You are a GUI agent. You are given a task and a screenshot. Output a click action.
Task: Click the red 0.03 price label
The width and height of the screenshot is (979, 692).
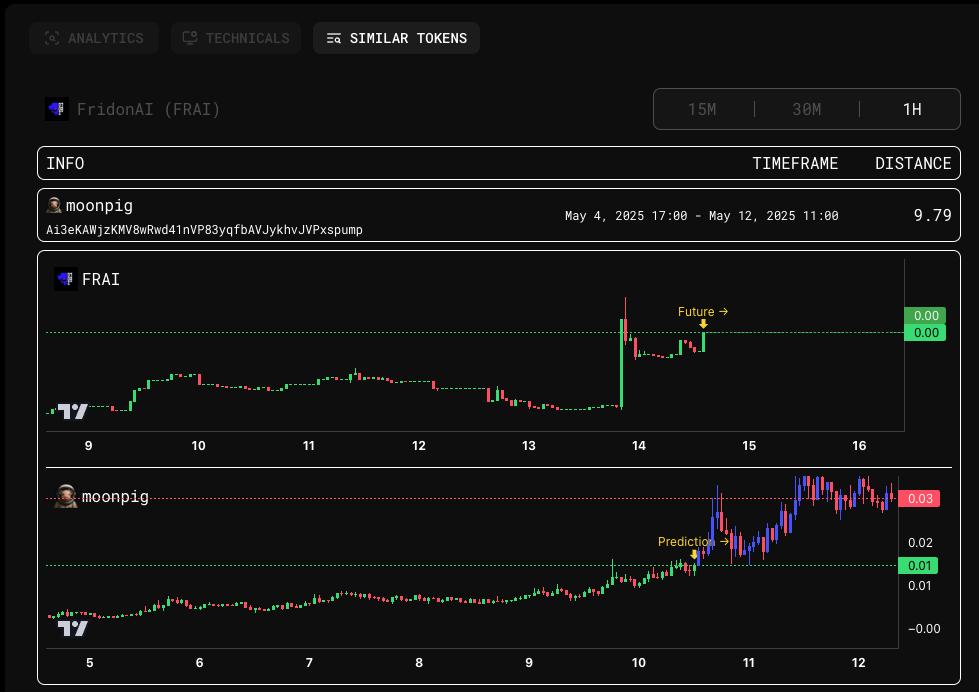(x=919, y=498)
